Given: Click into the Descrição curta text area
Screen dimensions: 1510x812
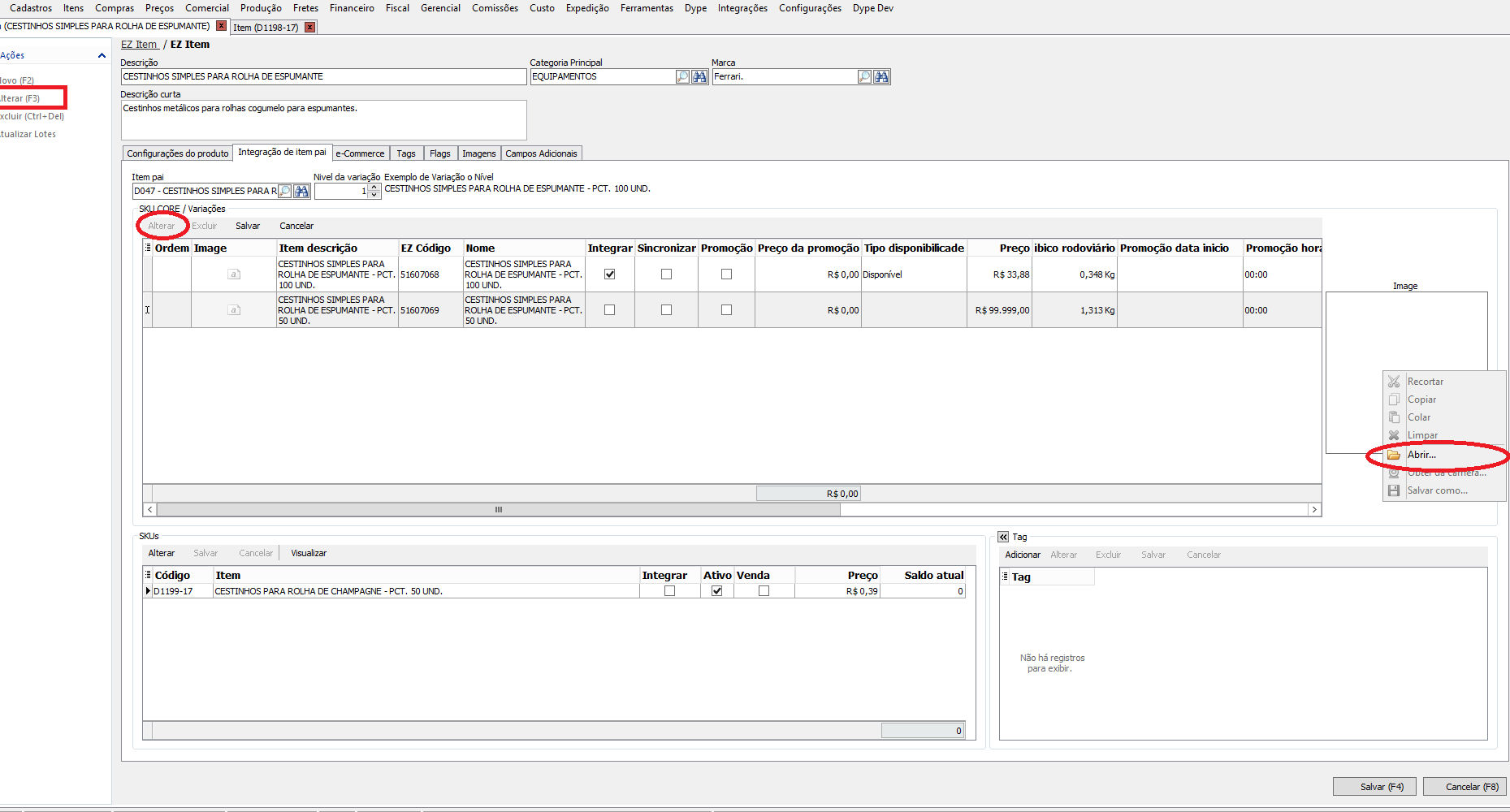Looking at the screenshot, I should click(323, 120).
